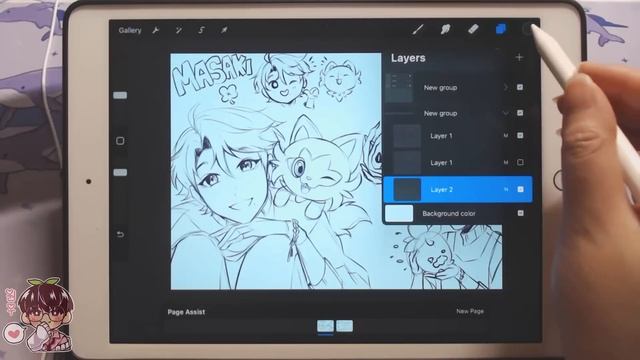
Task: Activate the Transform arrow tool
Action: (x=224, y=30)
